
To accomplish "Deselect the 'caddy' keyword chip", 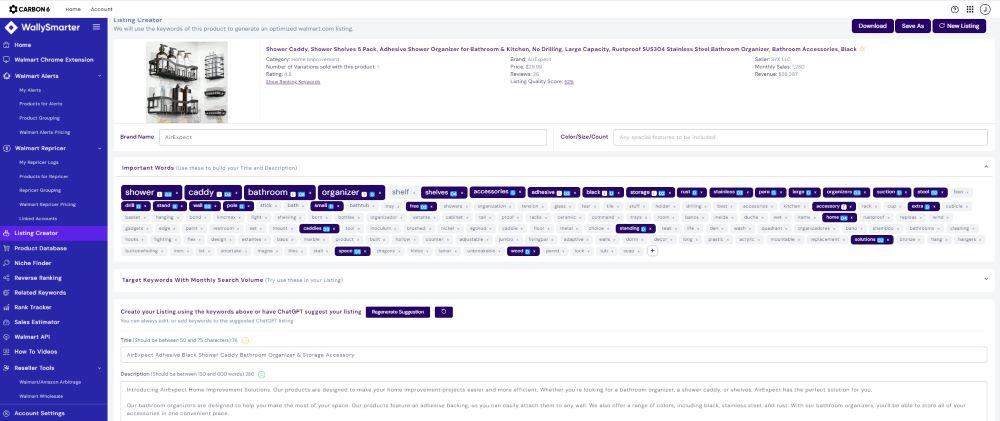I will (x=213, y=192).
